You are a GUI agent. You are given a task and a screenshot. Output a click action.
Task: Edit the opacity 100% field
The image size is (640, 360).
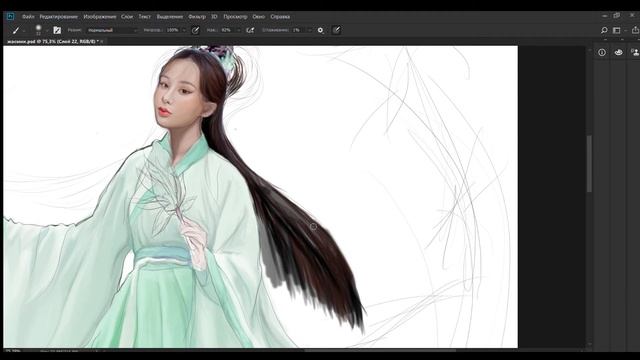click(173, 30)
